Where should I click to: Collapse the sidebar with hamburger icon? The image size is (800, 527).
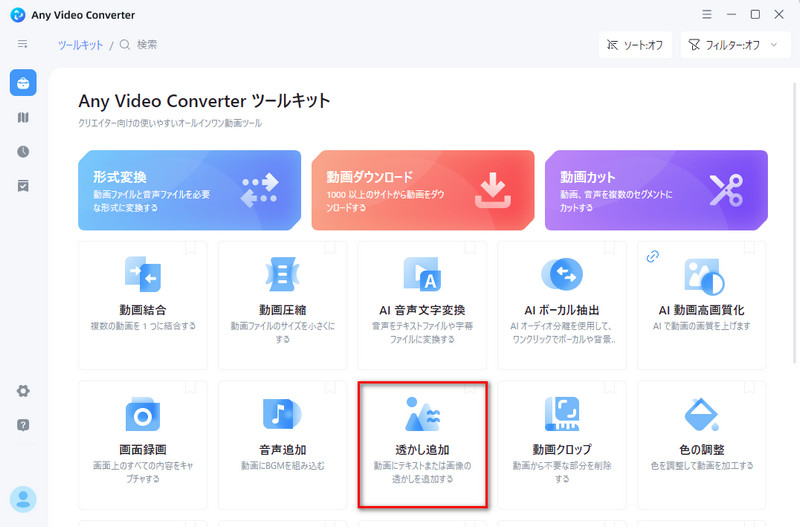pos(22,44)
